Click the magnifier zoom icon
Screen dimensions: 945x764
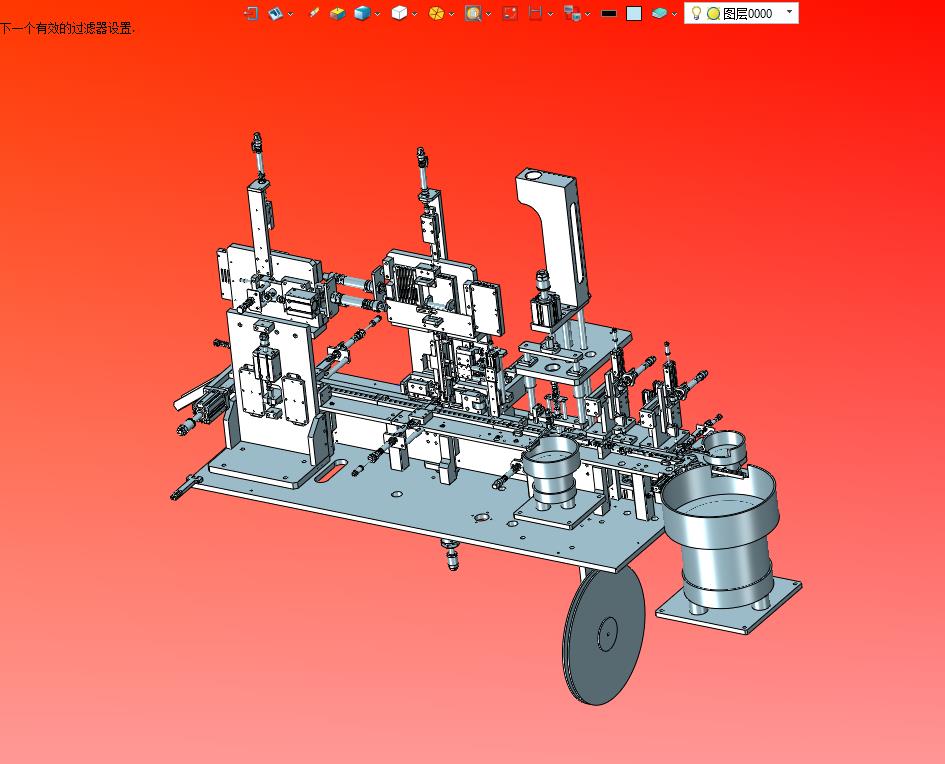[x=473, y=13]
